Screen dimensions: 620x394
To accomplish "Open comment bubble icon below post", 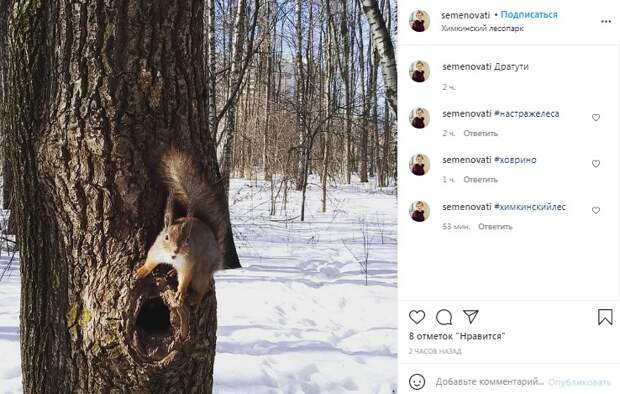I will [x=444, y=317].
